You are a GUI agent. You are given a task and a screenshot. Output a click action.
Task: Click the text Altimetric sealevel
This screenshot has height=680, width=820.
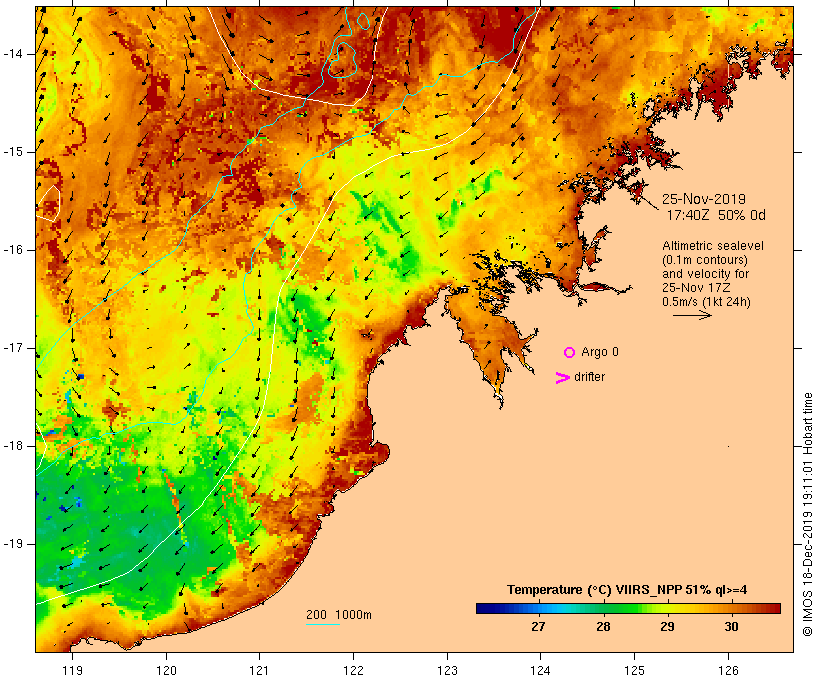click(713, 246)
